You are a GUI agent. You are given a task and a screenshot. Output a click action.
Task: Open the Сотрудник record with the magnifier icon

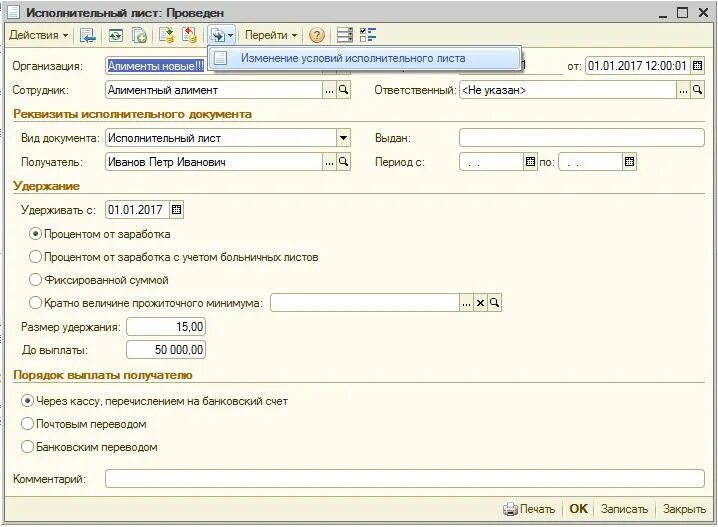(343, 90)
